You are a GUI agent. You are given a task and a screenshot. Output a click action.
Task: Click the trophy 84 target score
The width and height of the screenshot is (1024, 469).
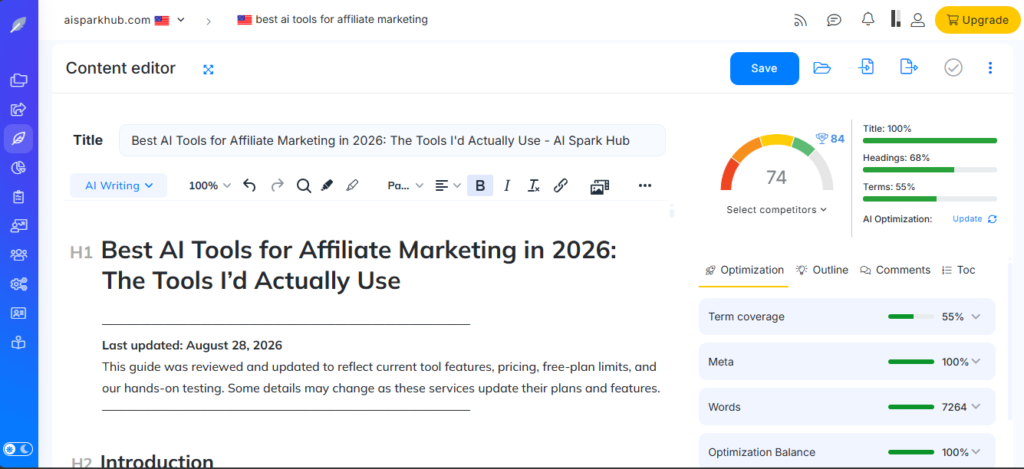coord(830,138)
